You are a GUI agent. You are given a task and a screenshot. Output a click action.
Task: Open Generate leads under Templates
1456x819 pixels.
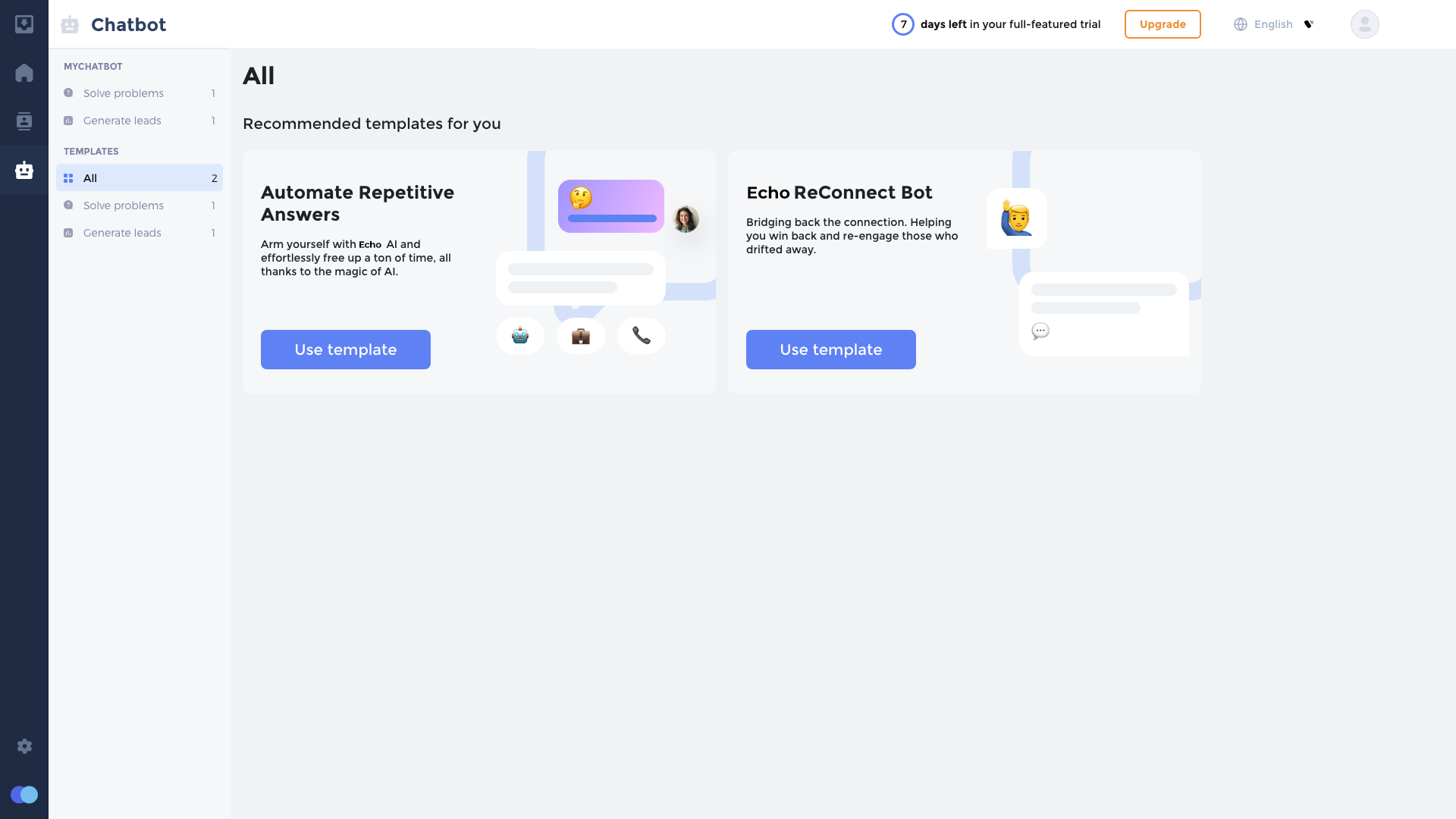122,233
